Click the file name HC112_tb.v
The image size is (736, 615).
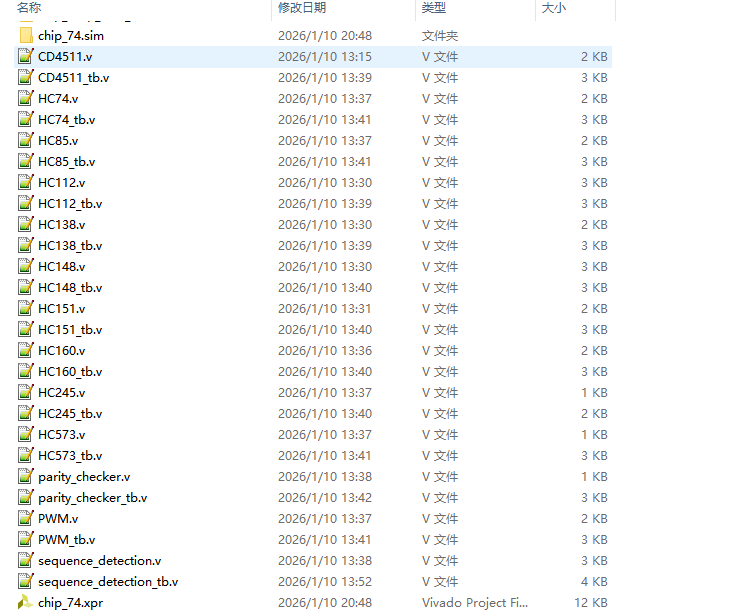(70, 204)
